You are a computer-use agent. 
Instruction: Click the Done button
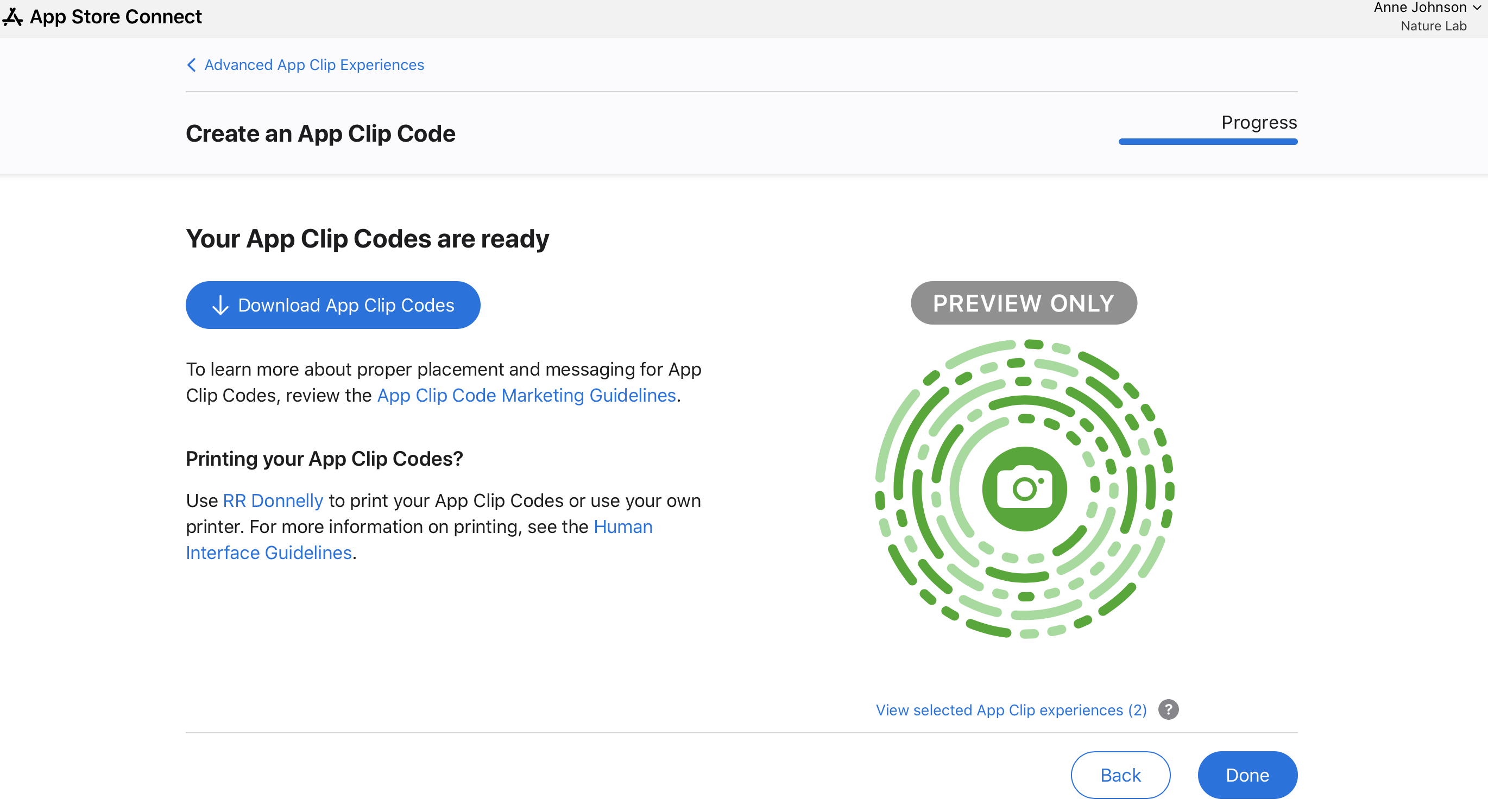(1248, 774)
